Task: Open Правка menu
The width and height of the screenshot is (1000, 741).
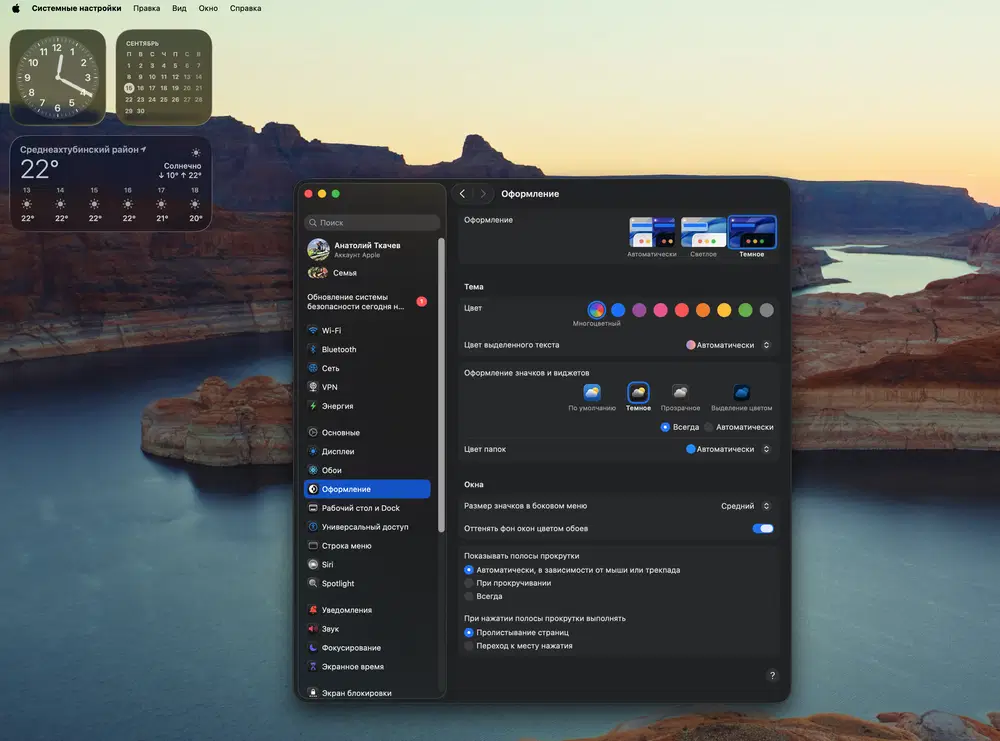Action: 147,8
